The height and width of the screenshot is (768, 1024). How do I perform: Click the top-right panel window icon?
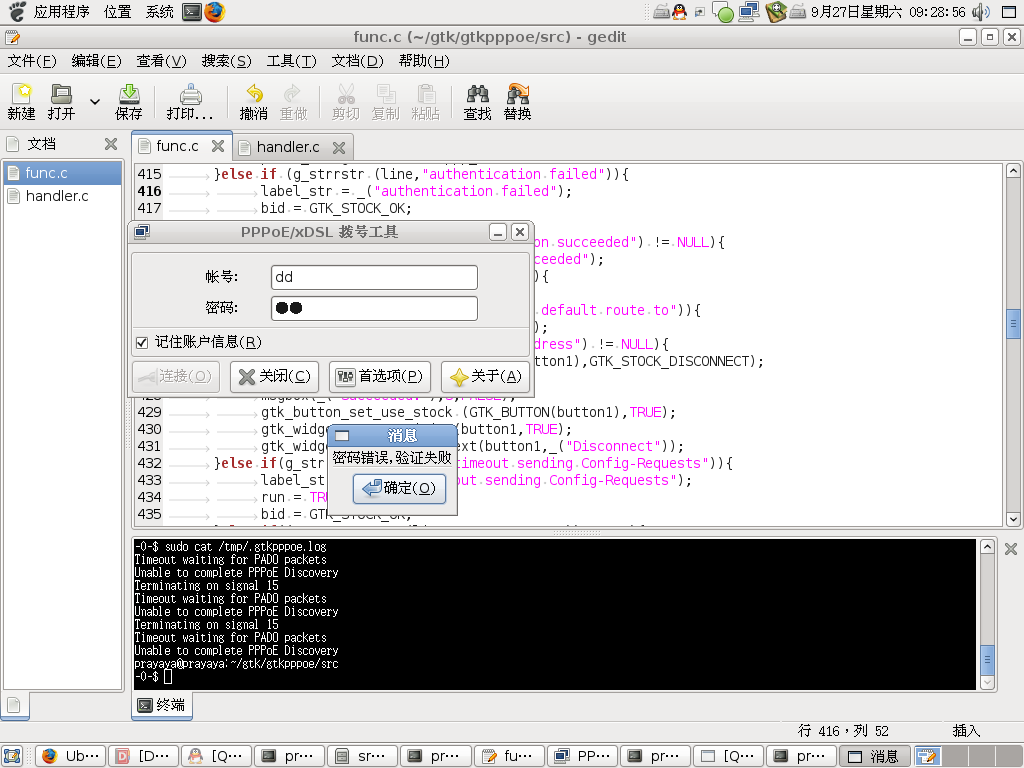[x=1010, y=12]
